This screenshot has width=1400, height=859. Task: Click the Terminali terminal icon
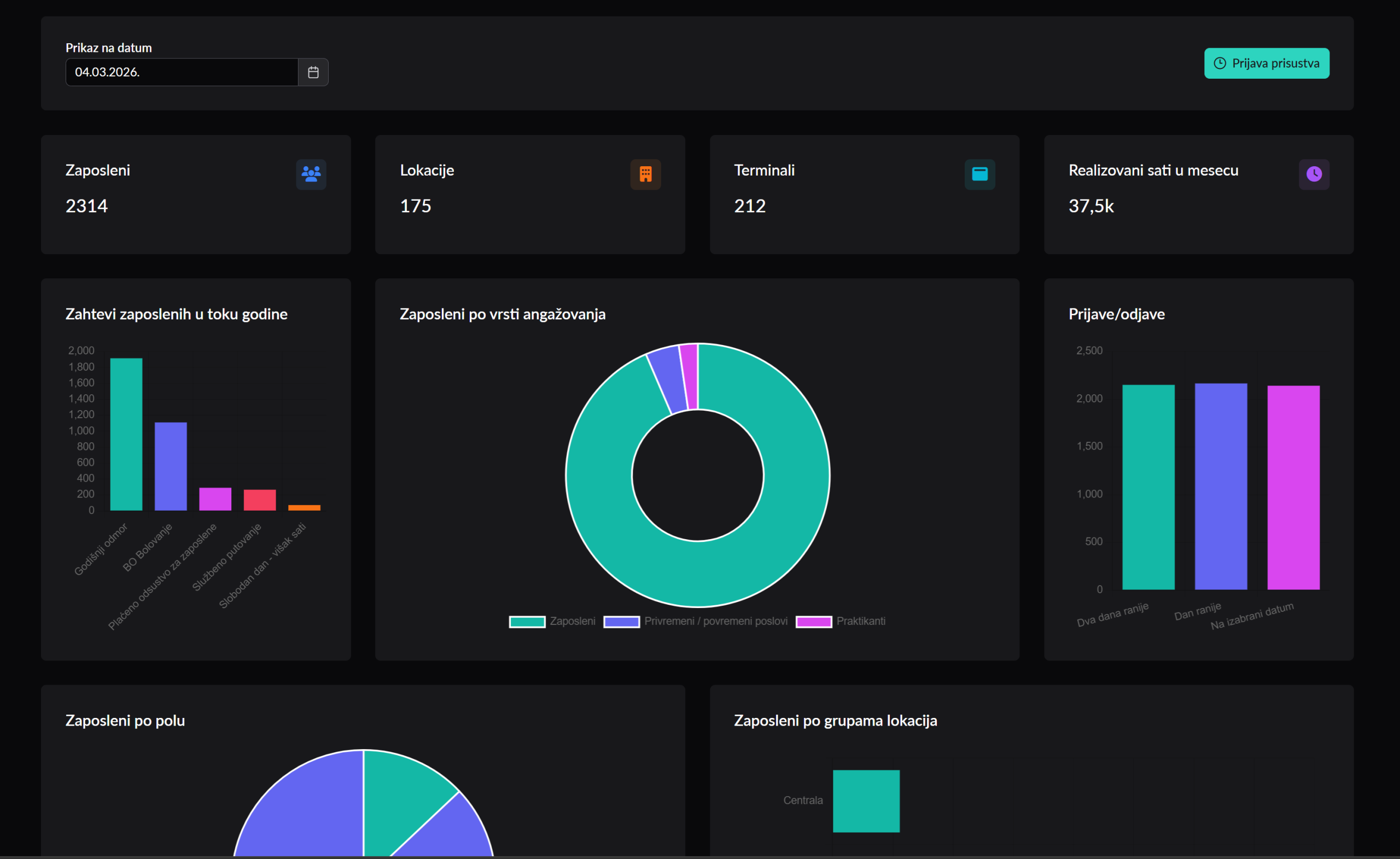(x=979, y=174)
